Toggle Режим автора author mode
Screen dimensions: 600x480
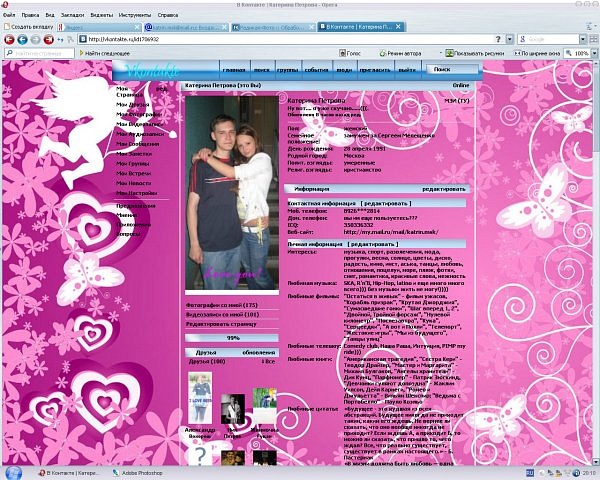(400, 53)
